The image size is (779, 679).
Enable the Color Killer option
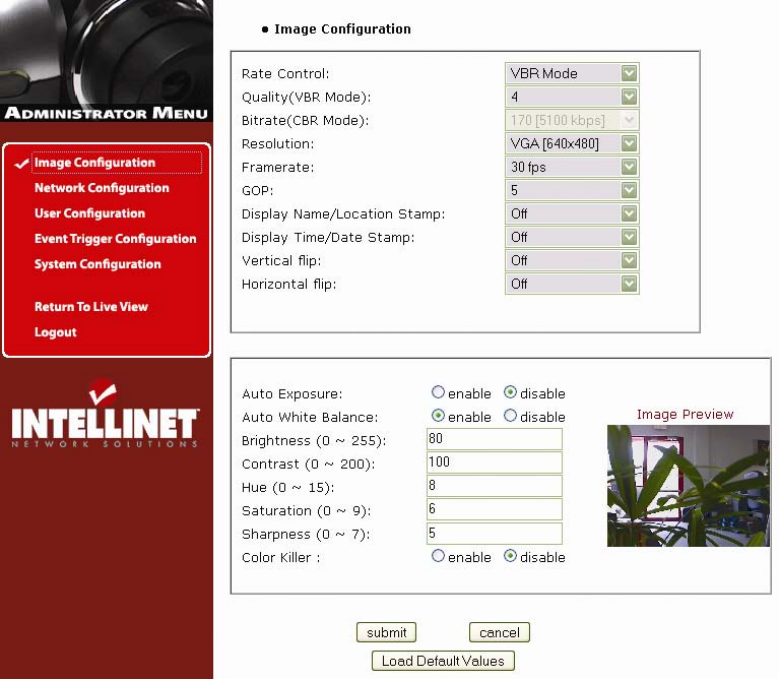[438, 555]
